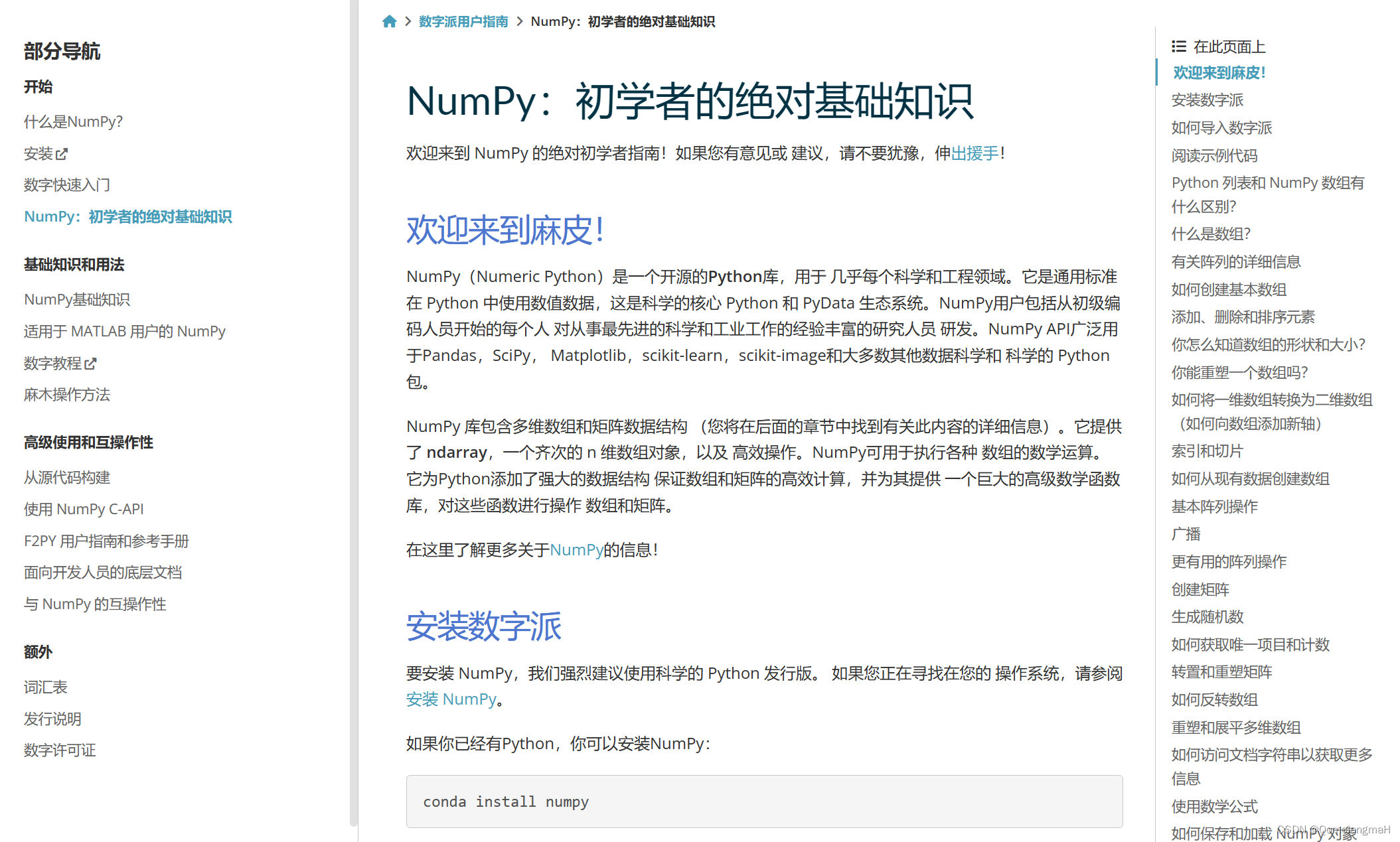Jump to 如何获取唯一项目和计数
The image size is (1400, 842).
pos(1251,644)
